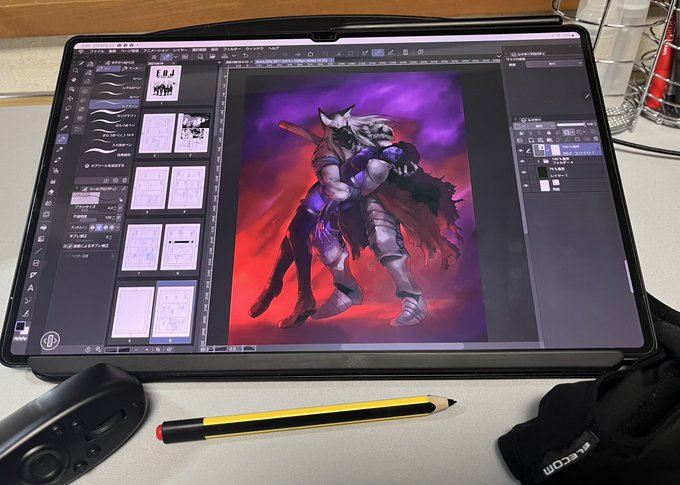Viewport: 680px width, 485px height.
Task: Select the カリグラフィ brush
Action: (x=112, y=115)
